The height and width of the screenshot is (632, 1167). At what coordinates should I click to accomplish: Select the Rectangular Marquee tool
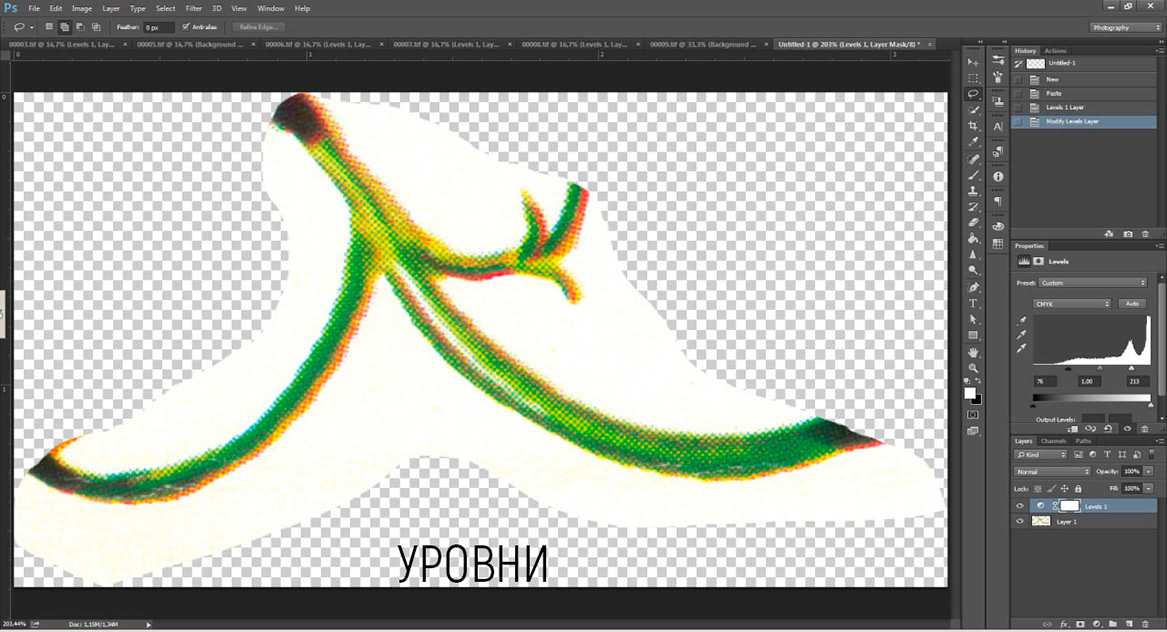tap(973, 78)
